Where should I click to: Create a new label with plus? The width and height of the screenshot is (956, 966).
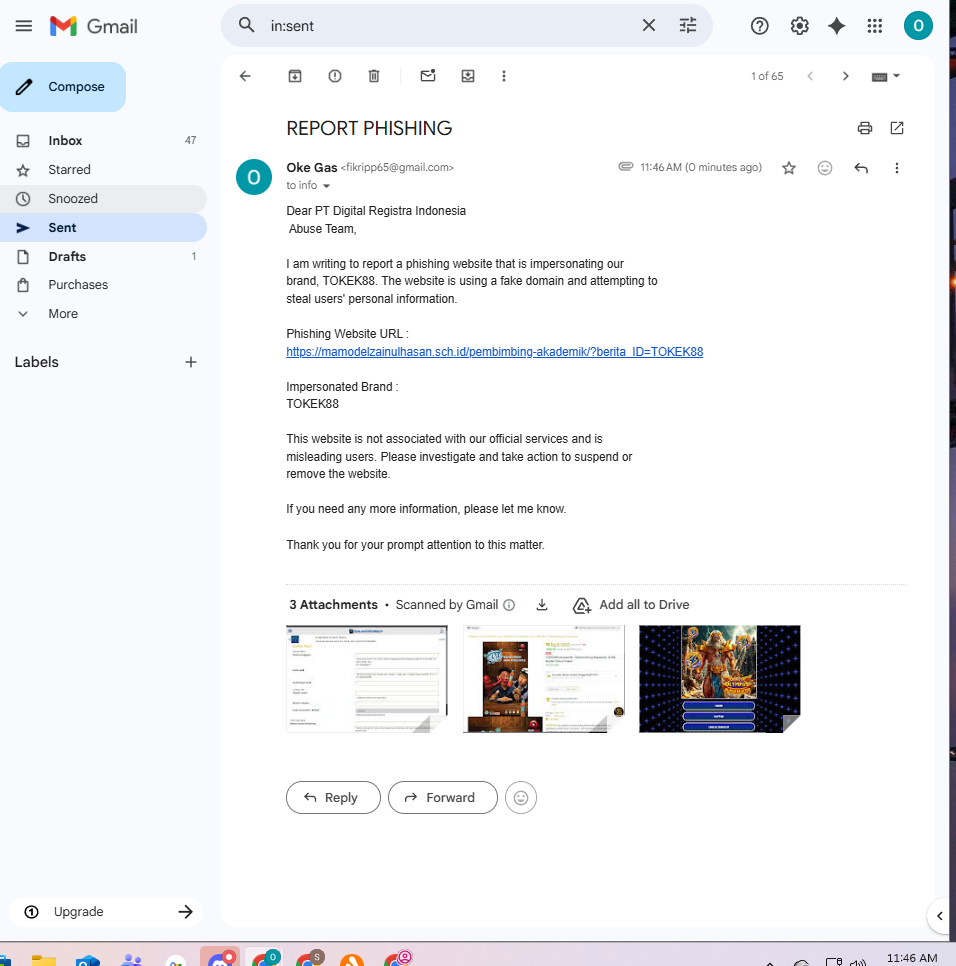point(191,362)
